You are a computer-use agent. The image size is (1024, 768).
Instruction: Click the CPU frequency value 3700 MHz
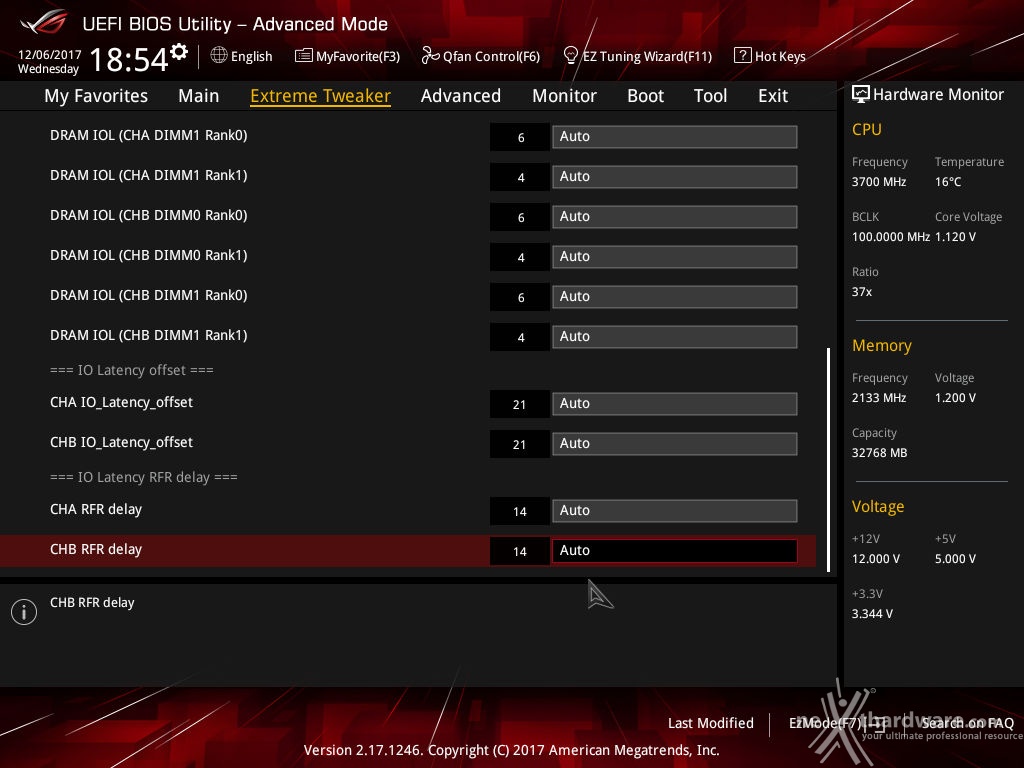[x=879, y=182]
